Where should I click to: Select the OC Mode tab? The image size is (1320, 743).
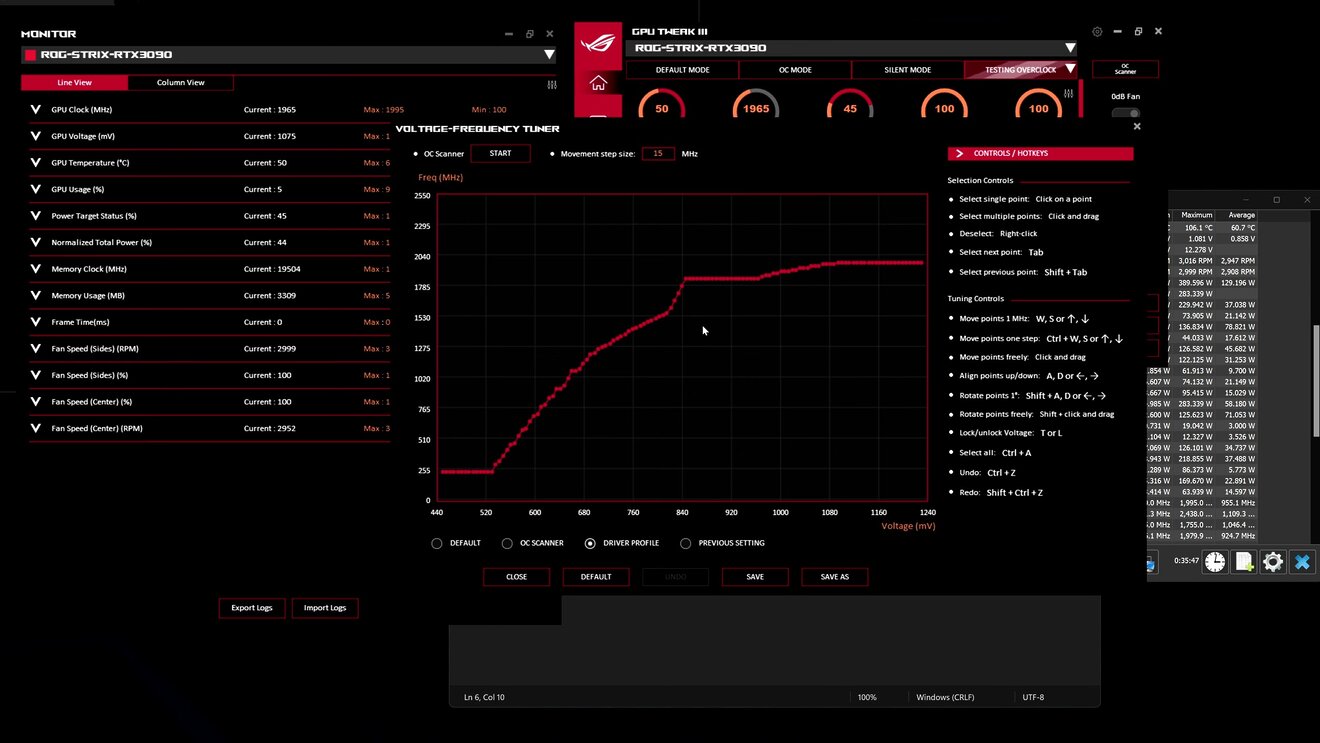point(795,69)
